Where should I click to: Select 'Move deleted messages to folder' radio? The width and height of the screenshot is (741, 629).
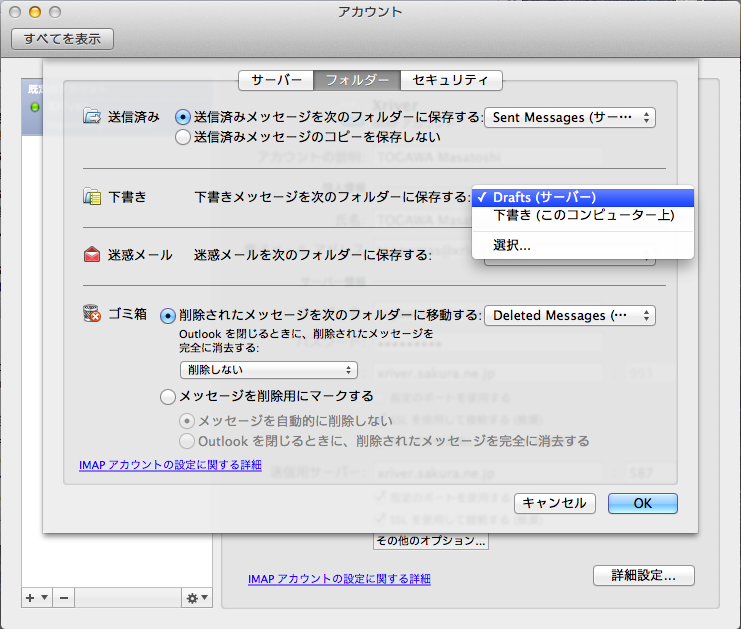(168, 315)
